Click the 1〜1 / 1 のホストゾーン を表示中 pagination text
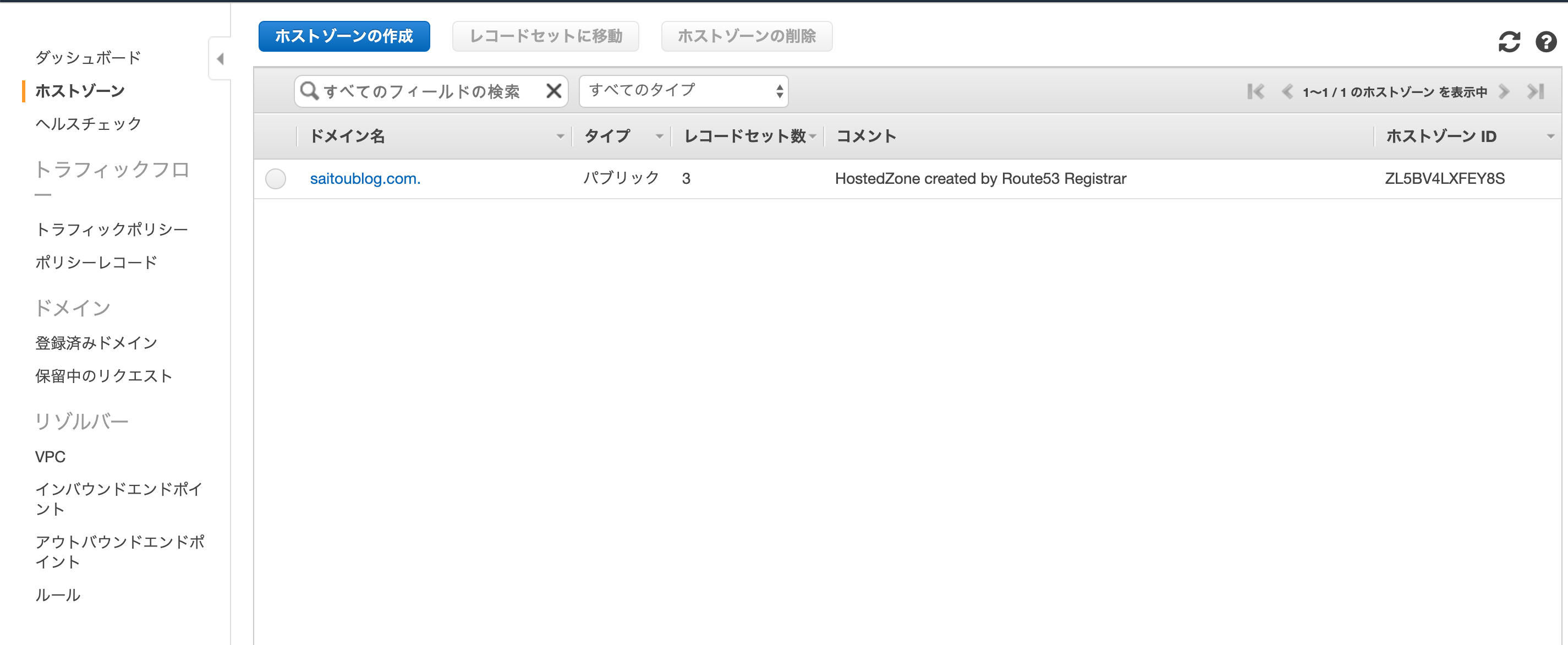The width and height of the screenshot is (1568, 645). (x=1395, y=92)
